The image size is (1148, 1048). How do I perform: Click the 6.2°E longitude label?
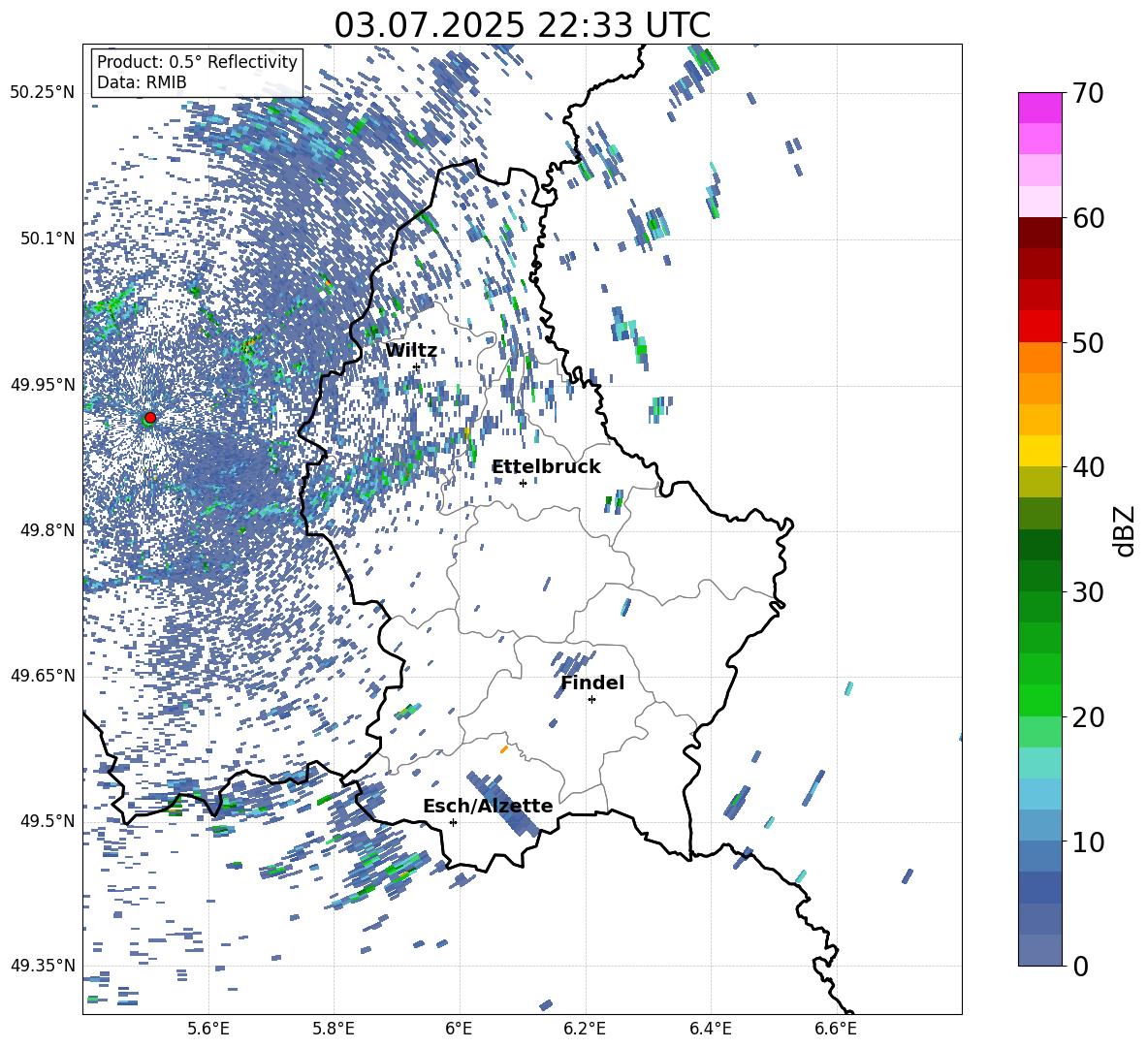point(585,1030)
